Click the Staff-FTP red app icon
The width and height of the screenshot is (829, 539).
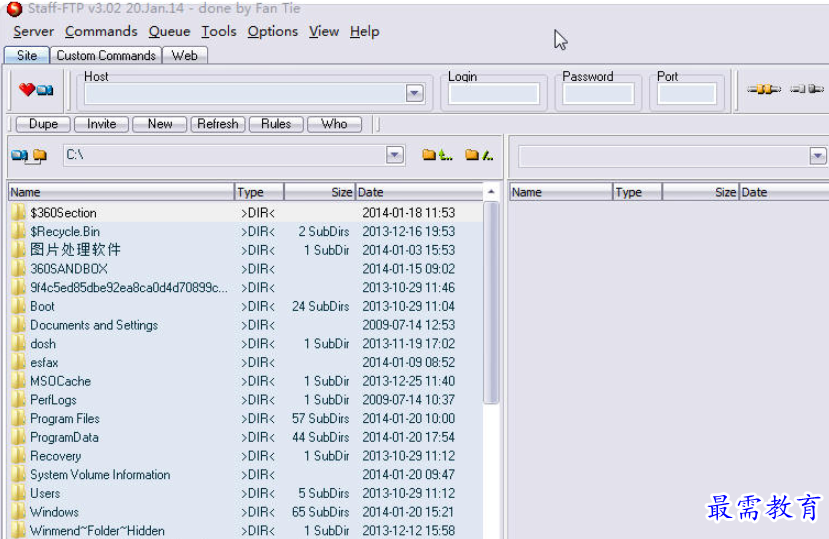(x=14, y=8)
